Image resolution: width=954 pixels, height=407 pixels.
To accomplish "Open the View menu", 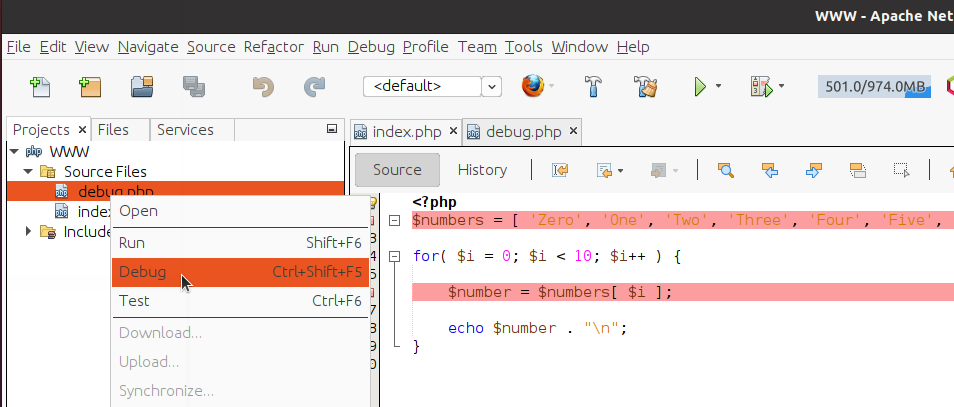I will coord(92,47).
